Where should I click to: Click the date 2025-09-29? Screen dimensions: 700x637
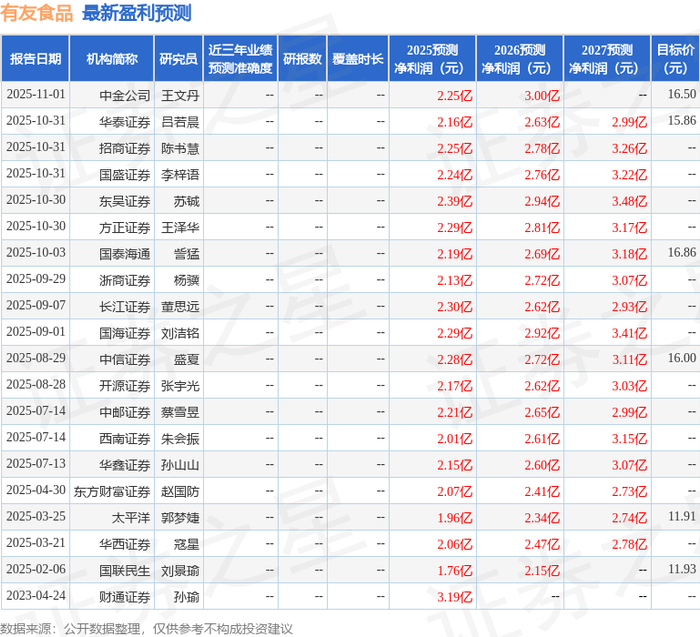point(36,279)
